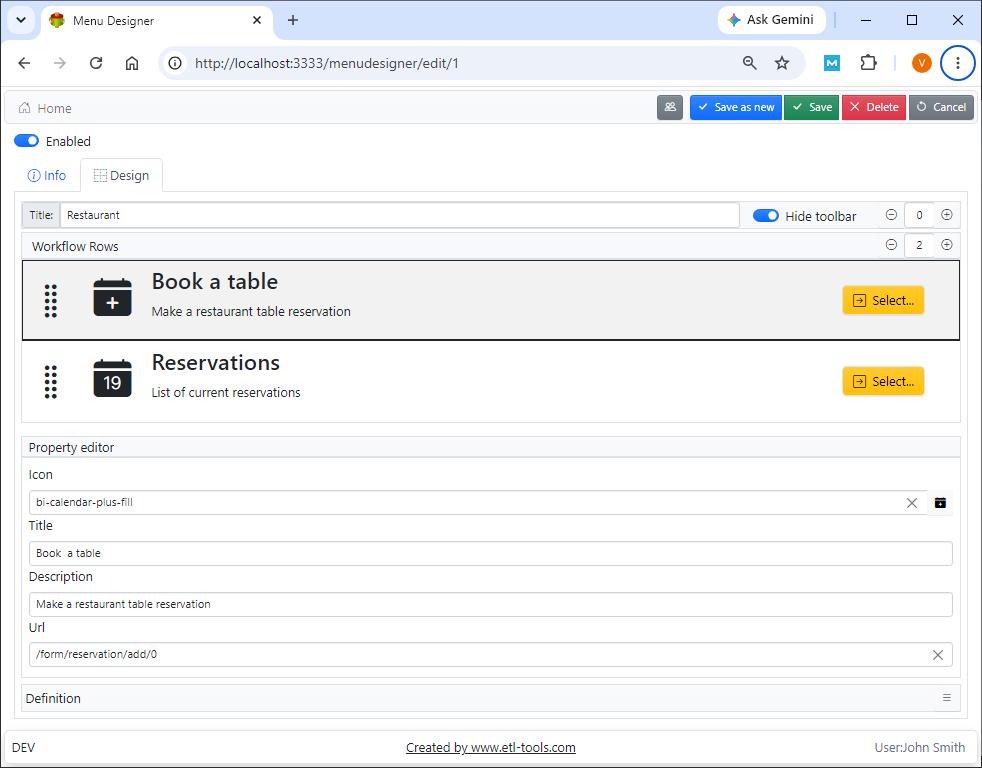Open the Created by www.etl-tools.com link
The image size is (982, 768).
490,747
